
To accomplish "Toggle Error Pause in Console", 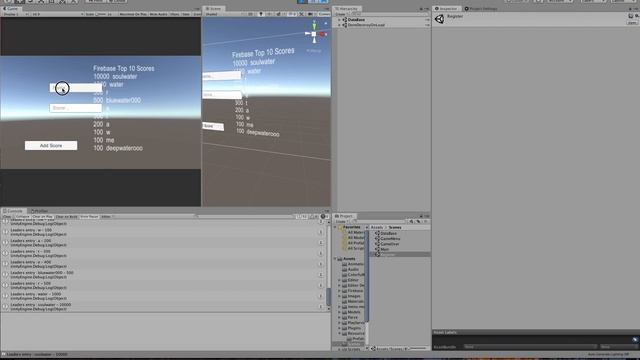I will (x=89, y=217).
